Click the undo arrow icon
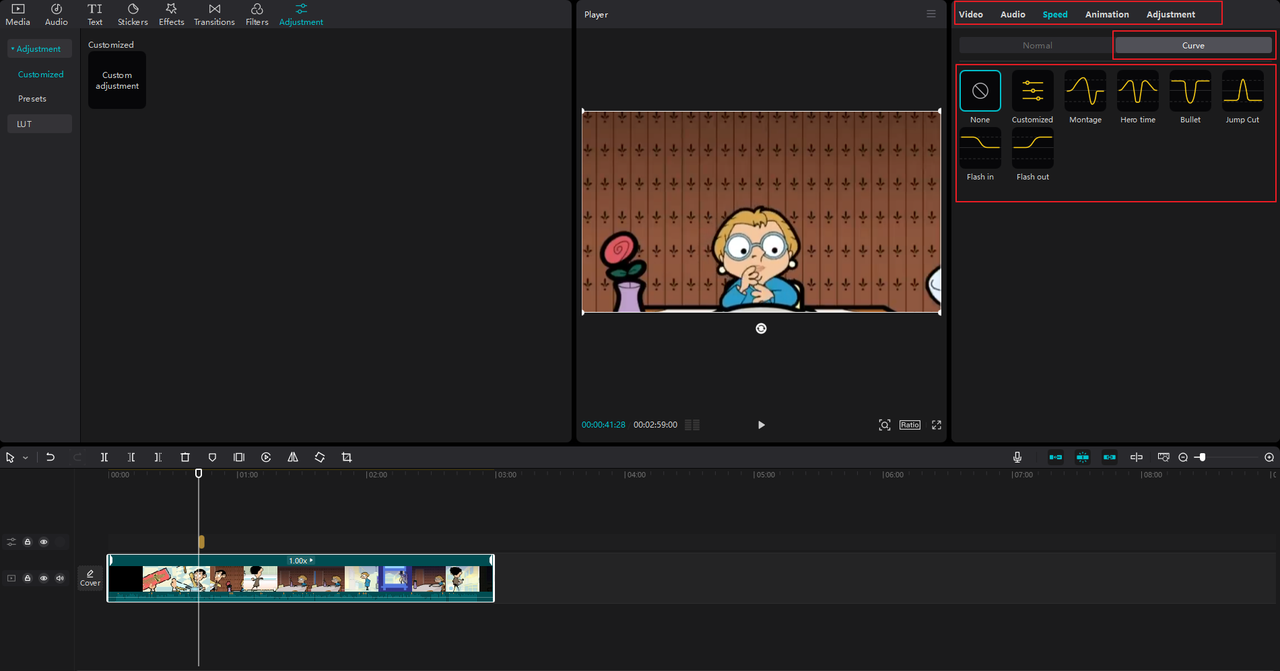 50,457
